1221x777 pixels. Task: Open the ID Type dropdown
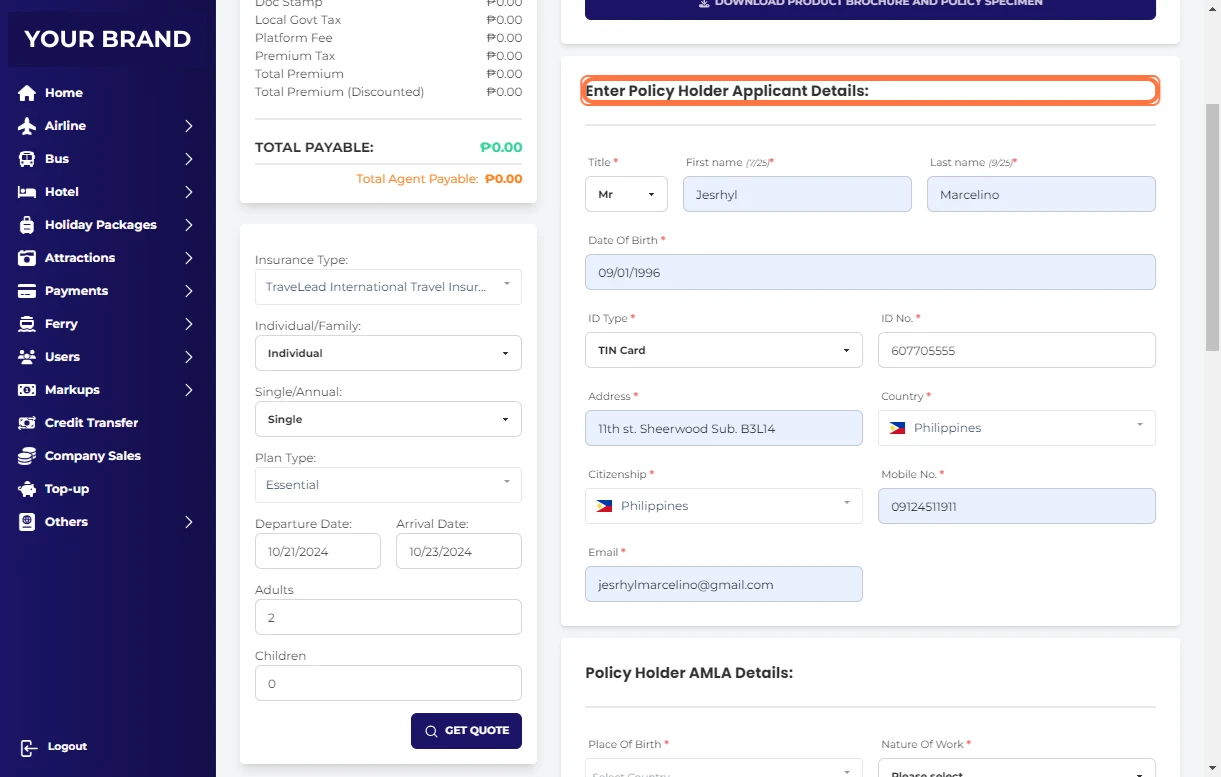point(723,351)
